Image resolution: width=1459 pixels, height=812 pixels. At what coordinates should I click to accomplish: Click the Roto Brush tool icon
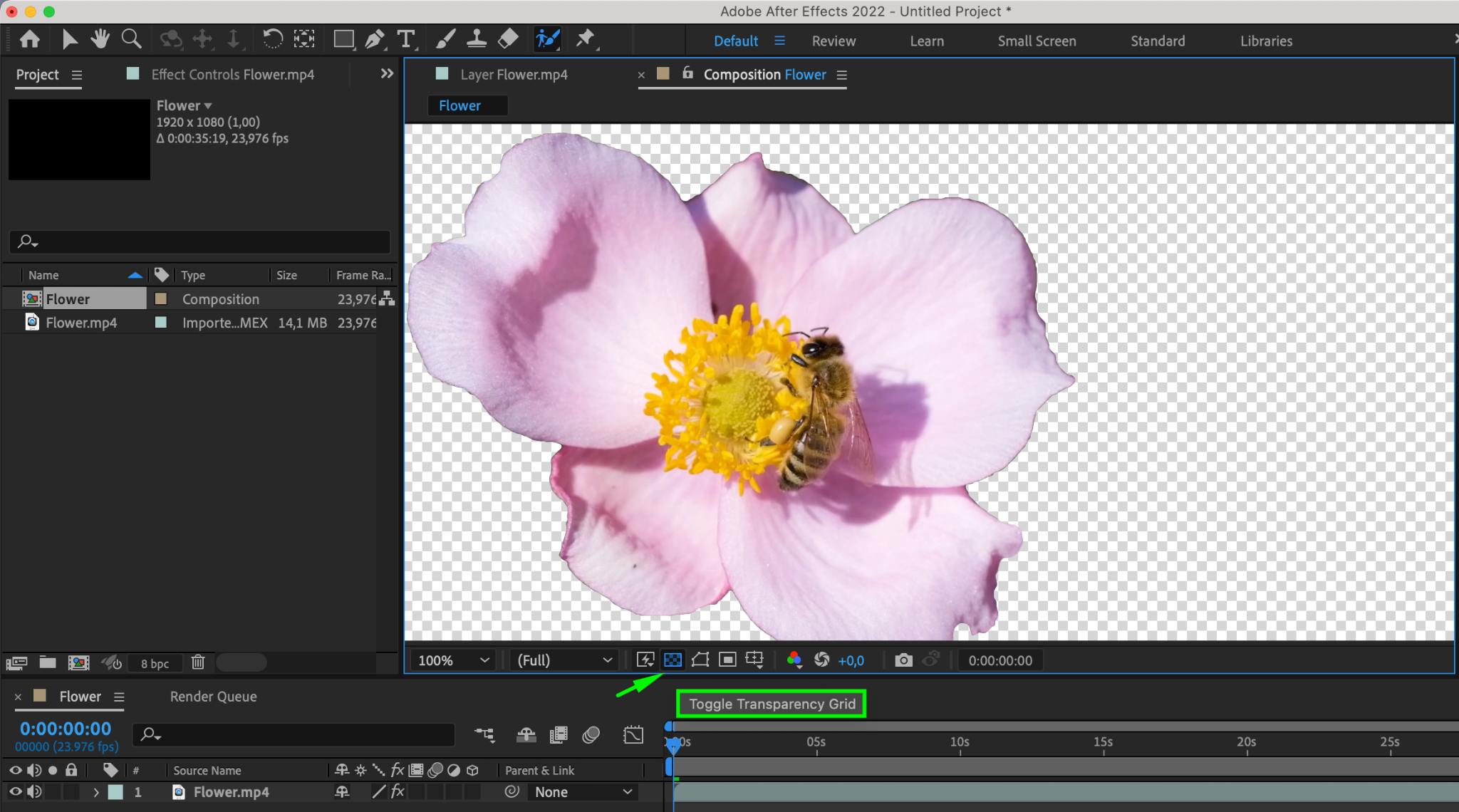pos(547,38)
